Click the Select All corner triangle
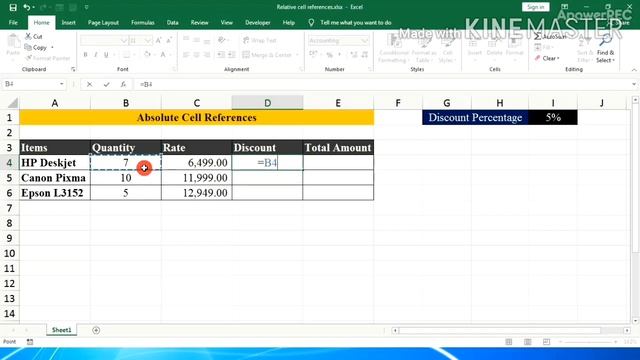Screen dimensions: 640x360 [x=12, y=103]
